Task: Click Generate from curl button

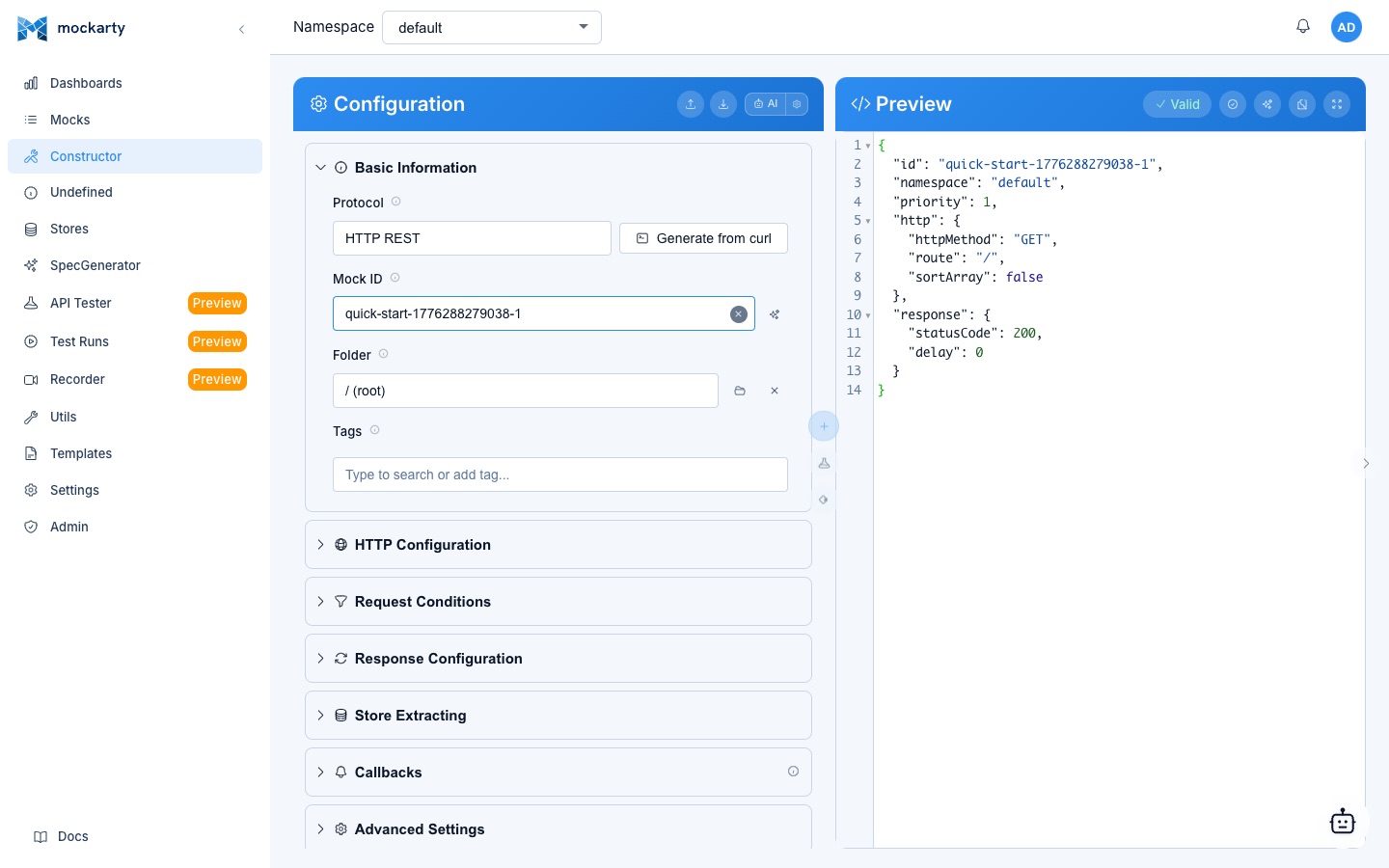Action: [x=703, y=238]
